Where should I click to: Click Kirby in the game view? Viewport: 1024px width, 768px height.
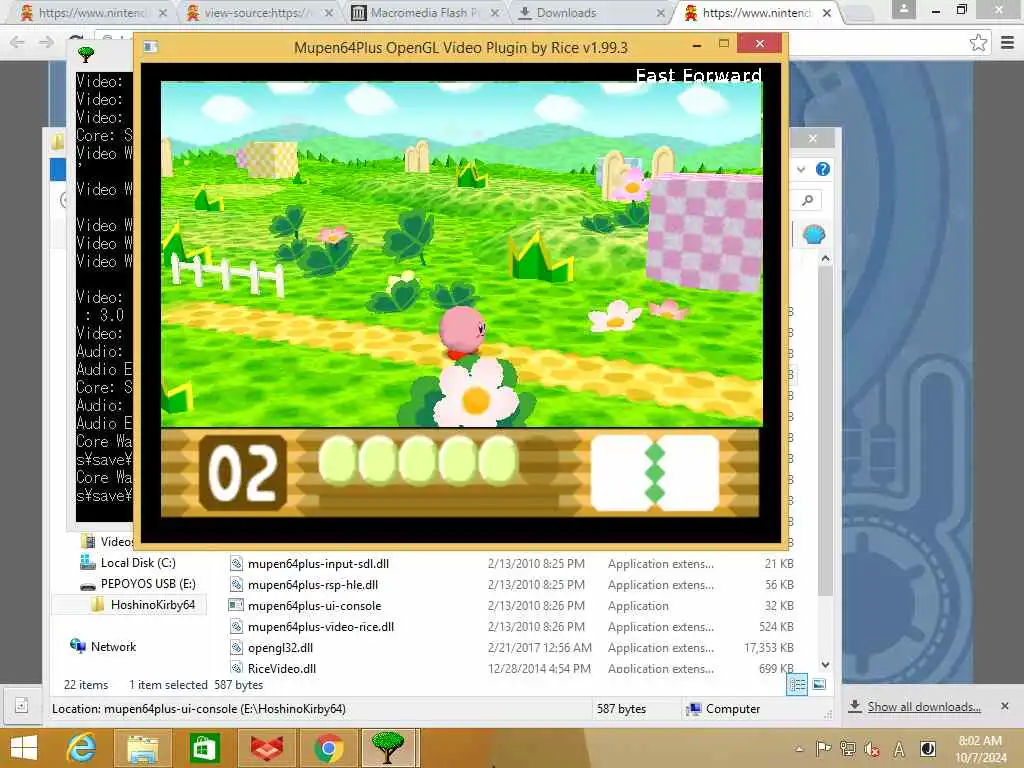[462, 331]
